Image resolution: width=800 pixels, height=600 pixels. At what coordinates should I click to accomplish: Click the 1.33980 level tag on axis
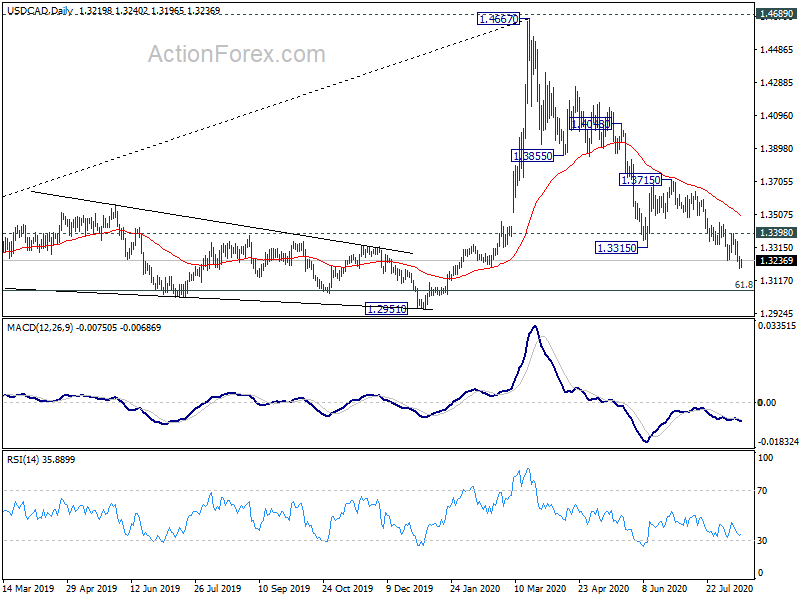click(777, 233)
